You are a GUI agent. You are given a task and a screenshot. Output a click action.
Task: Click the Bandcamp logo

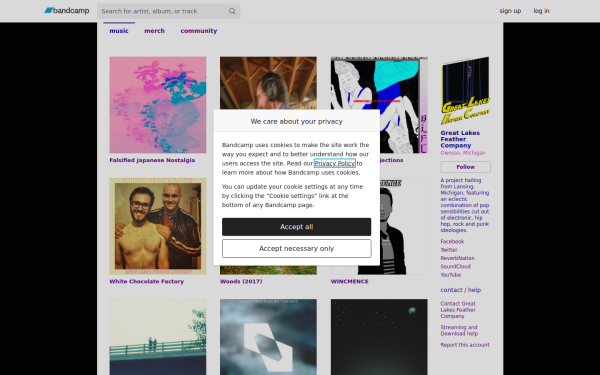[67, 11]
